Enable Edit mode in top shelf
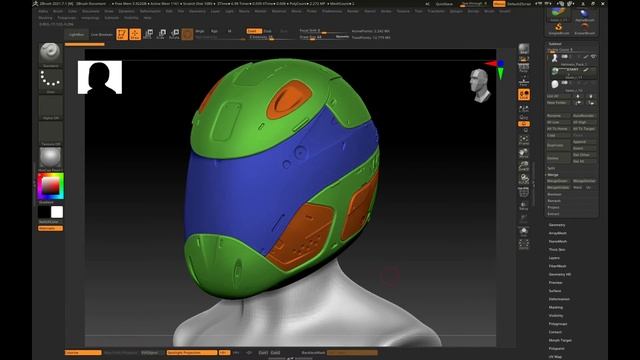640x360 pixels. pos(122,34)
